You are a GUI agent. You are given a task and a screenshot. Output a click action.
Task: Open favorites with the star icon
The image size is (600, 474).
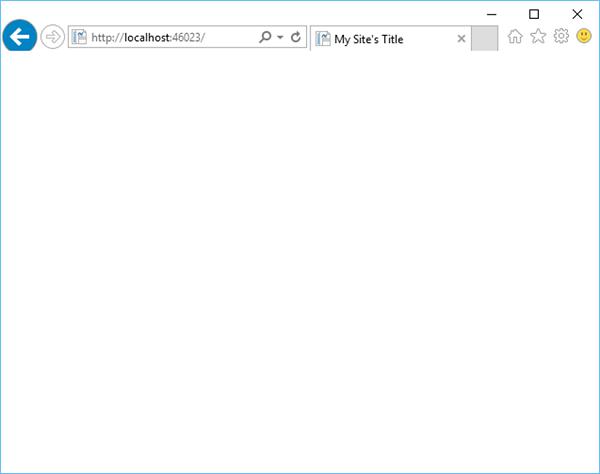tap(538, 36)
